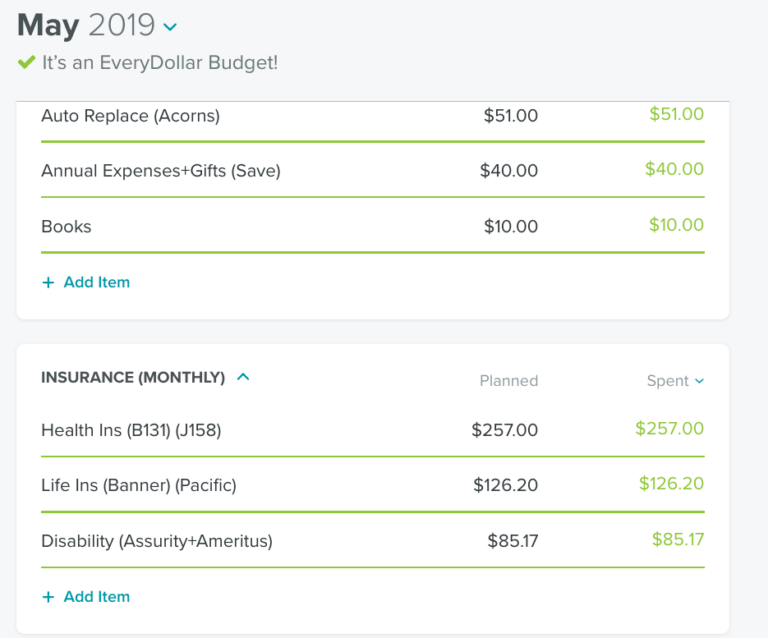Screen dimensions: 768x638
Task: View Health Ins spent amount $257.00
Action: pyautogui.click(x=669, y=429)
